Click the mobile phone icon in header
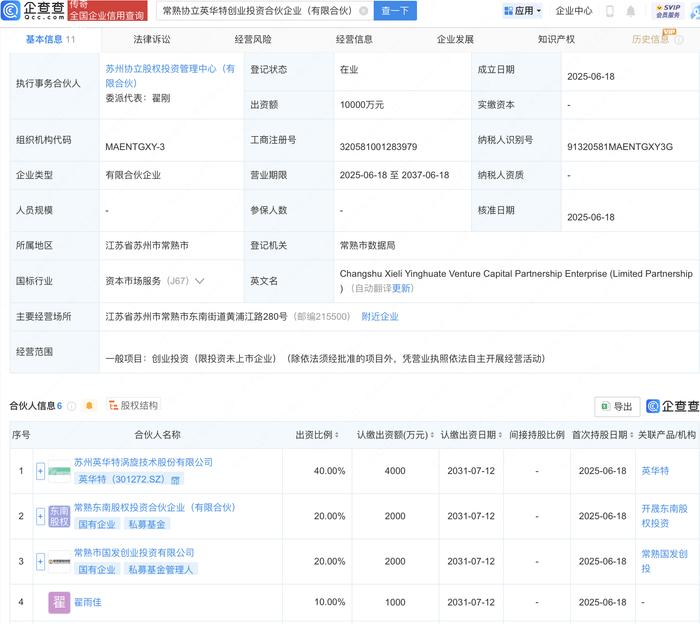Image resolution: width=700 pixels, height=624 pixels. [610, 11]
